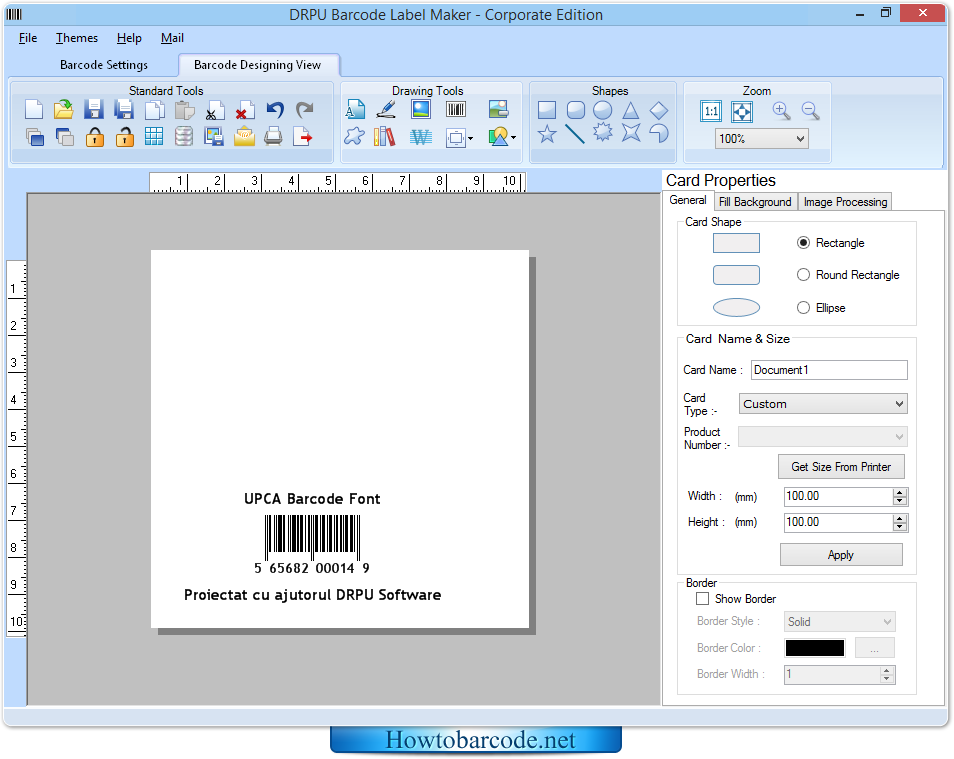Expand the frame tool dropdown arrow
954x759 pixels.
470,139
